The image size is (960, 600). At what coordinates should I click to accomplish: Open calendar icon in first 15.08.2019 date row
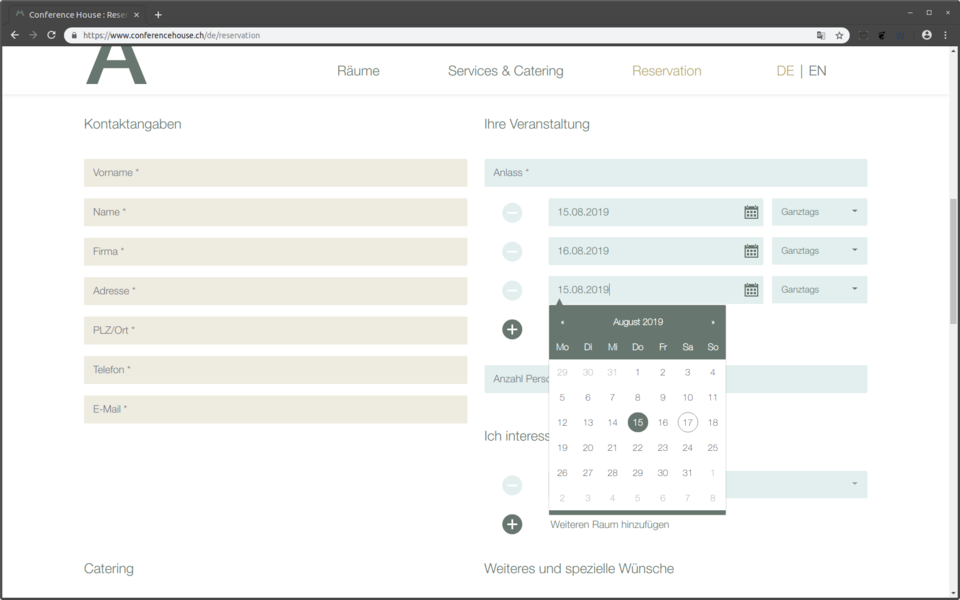point(751,212)
